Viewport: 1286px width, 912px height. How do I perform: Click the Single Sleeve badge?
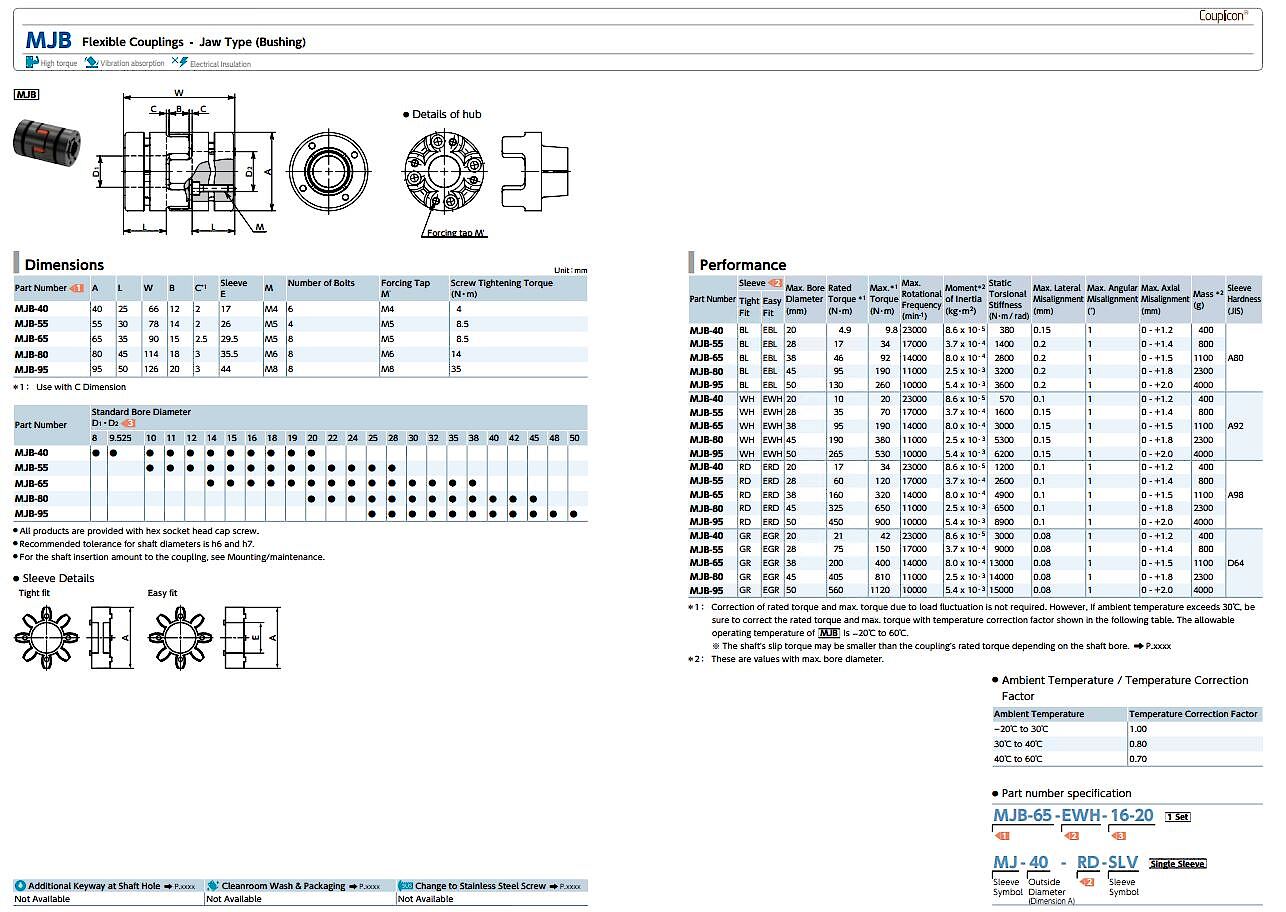tap(1178, 863)
